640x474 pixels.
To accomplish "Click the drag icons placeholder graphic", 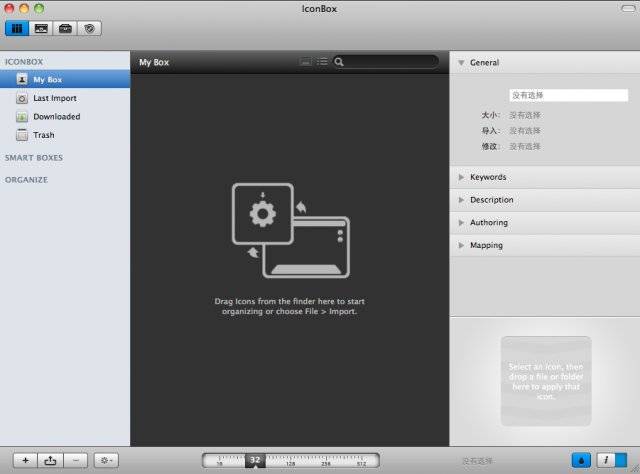I will 291,231.
